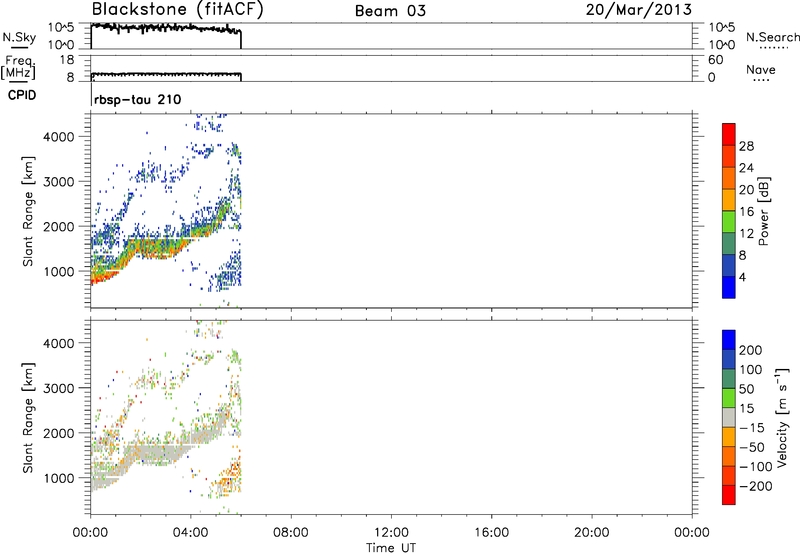The image size is (800, 554).
Task: Click the '200' label on Velocity colorbar
Action: click(x=751, y=350)
